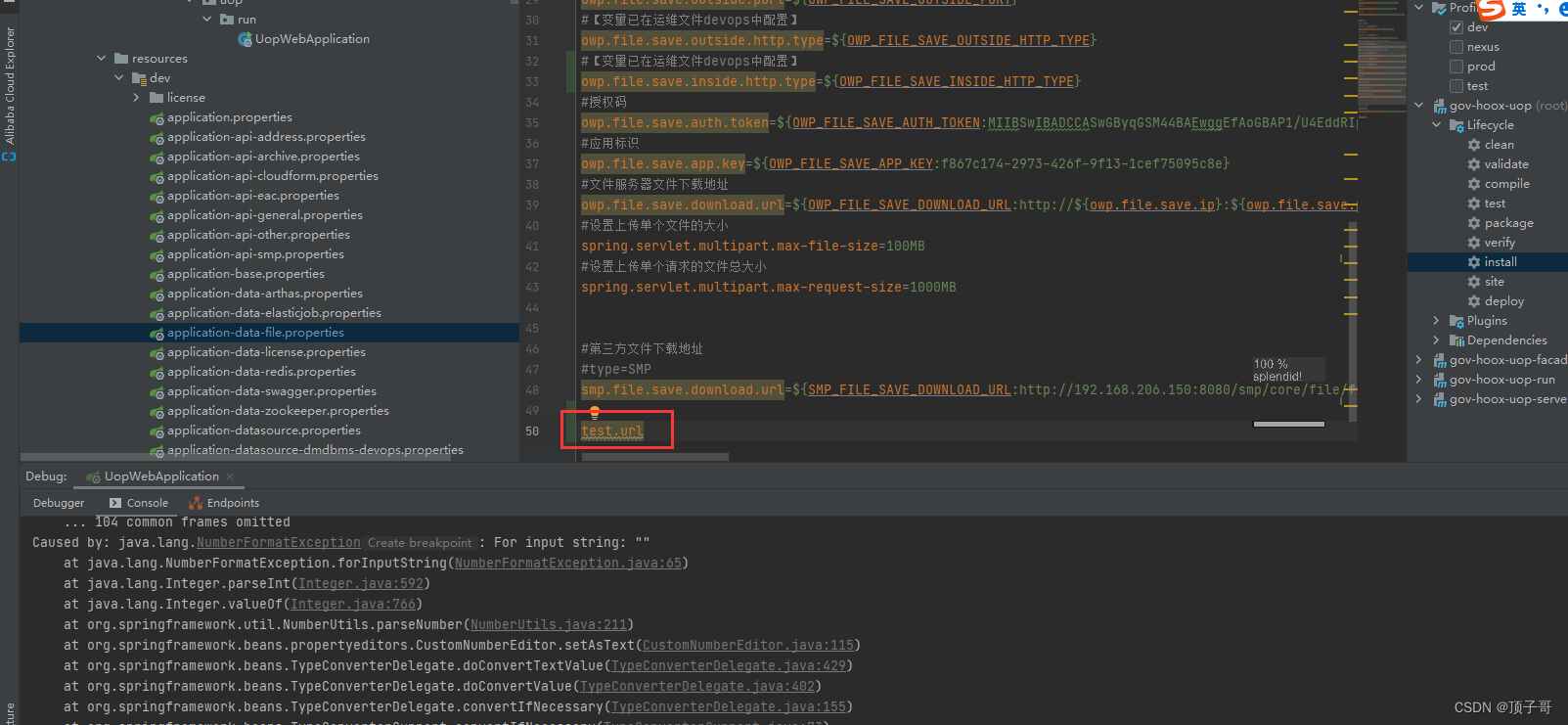
Task: Click the yellow lightbulb intention icon
Action: (x=594, y=412)
